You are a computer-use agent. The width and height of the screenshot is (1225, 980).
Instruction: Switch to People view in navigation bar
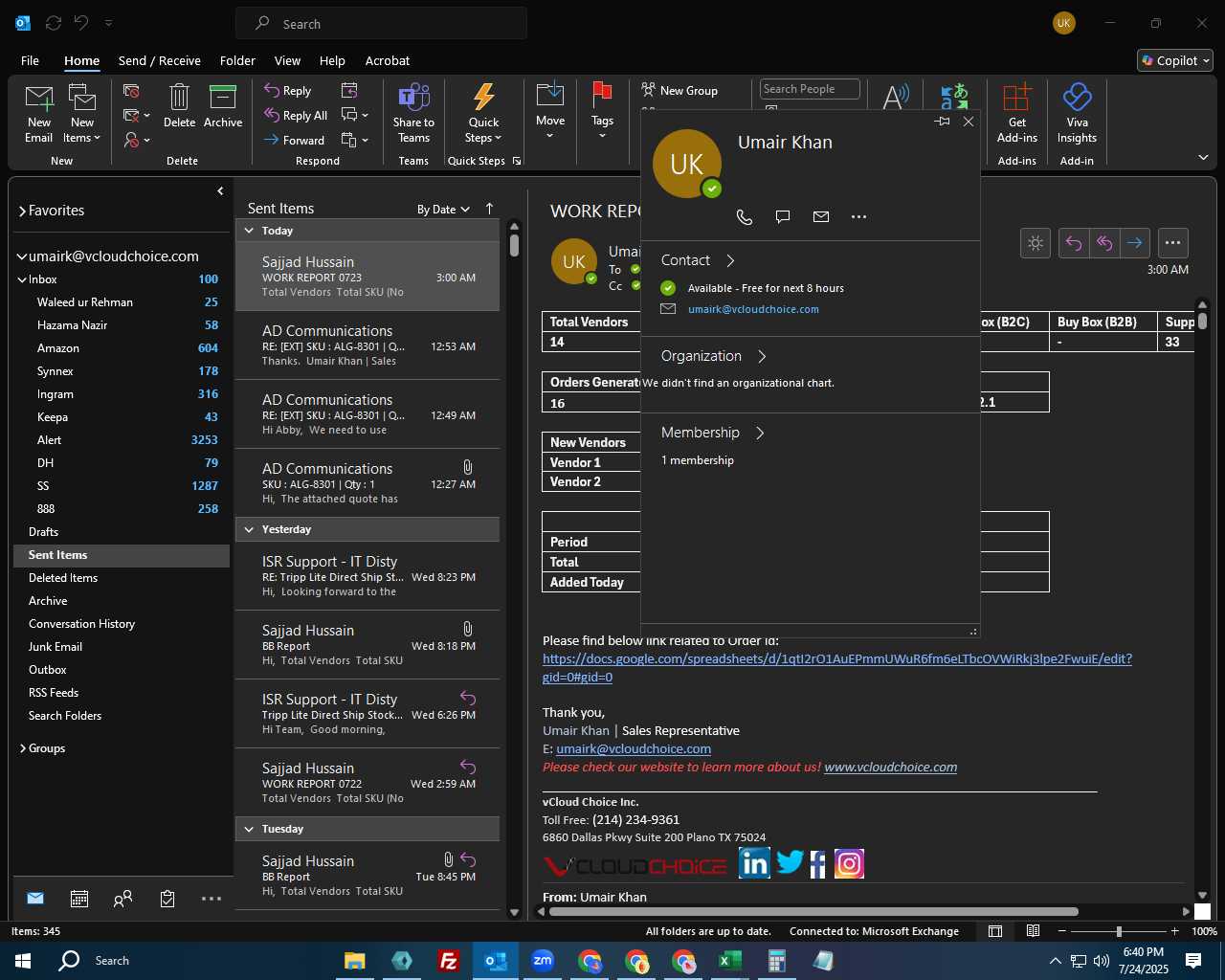122,899
